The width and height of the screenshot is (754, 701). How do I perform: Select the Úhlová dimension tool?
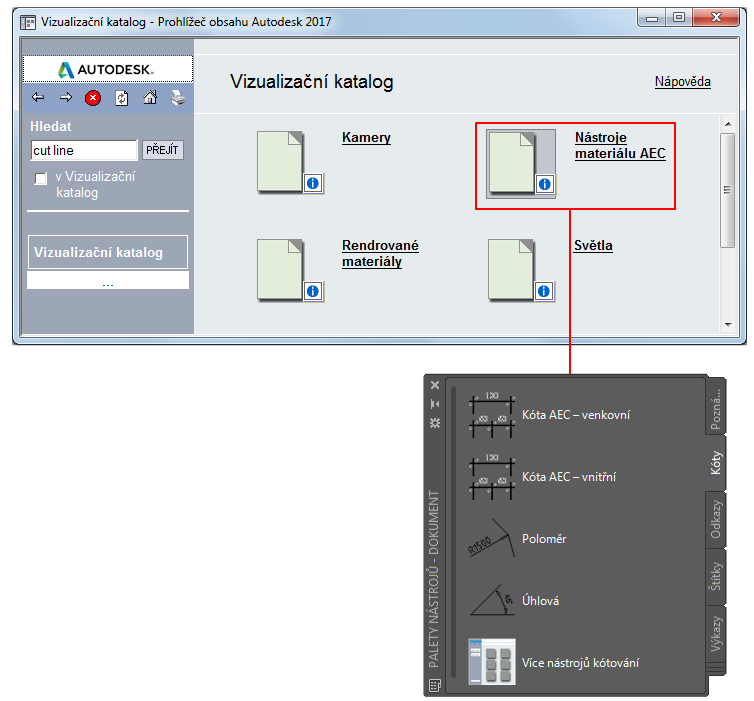click(x=514, y=601)
